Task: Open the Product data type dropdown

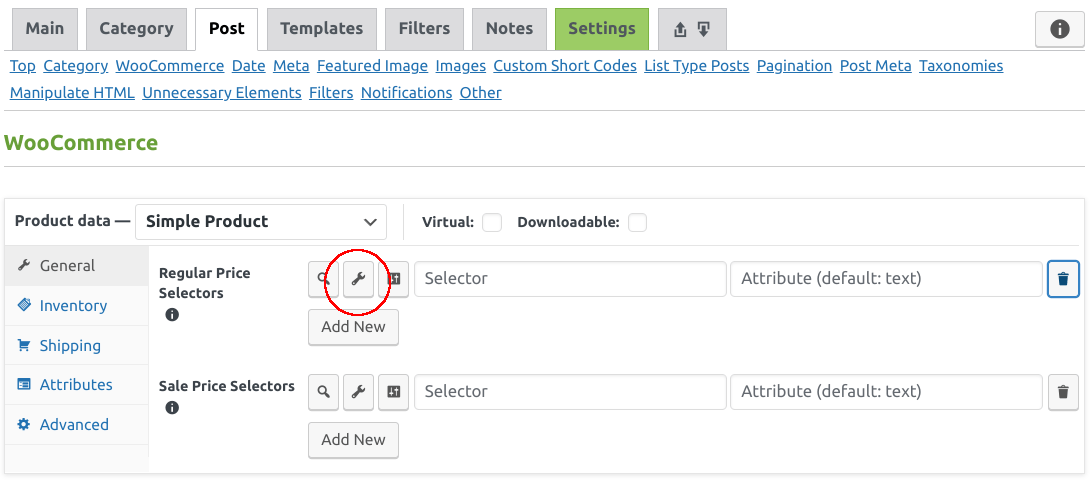Action: point(261,222)
